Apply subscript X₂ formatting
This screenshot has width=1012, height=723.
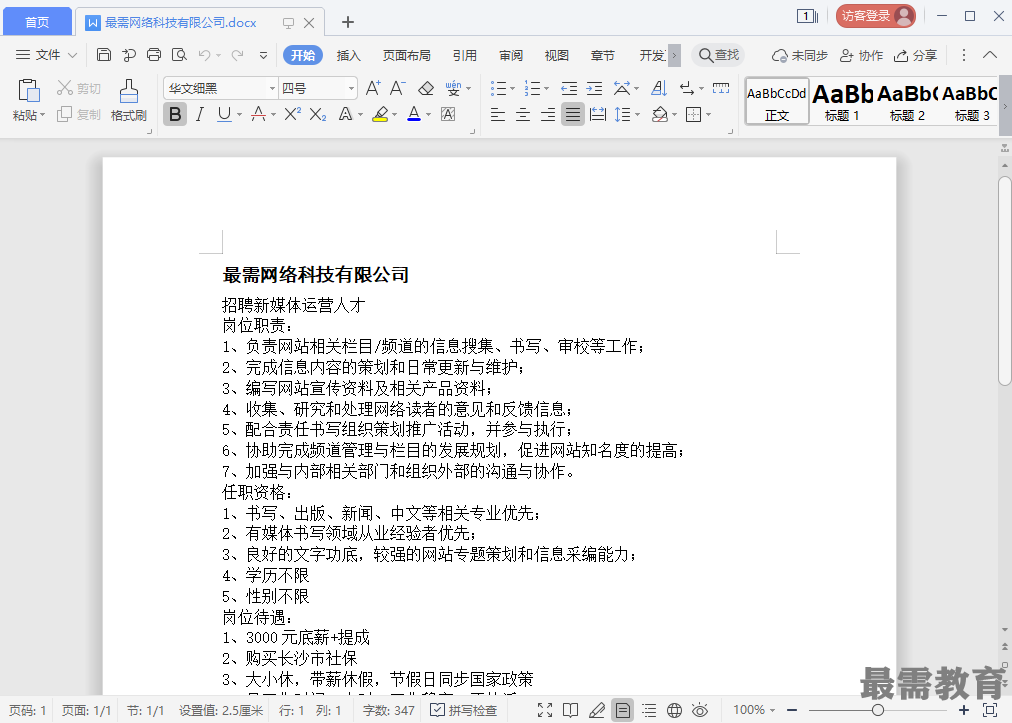click(318, 114)
